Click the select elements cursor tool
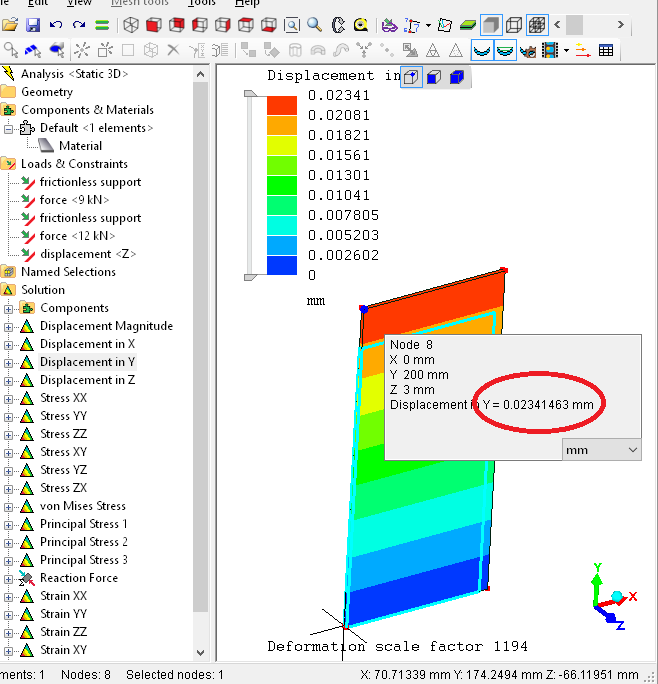This screenshot has width=658, height=684. pos(57,51)
